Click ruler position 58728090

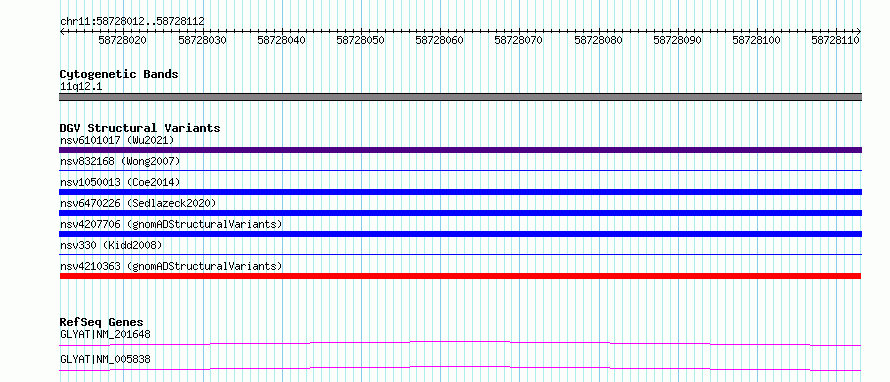tap(677, 40)
